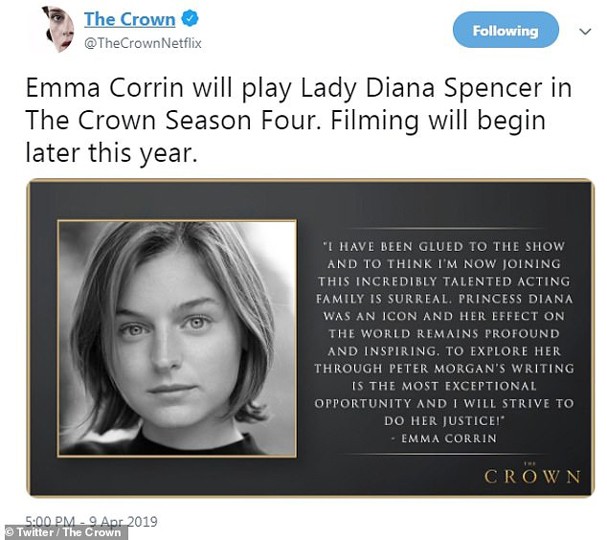Click 'I HAVE BEEN GLUED' quote line
607x540 pixels.
pos(444,247)
